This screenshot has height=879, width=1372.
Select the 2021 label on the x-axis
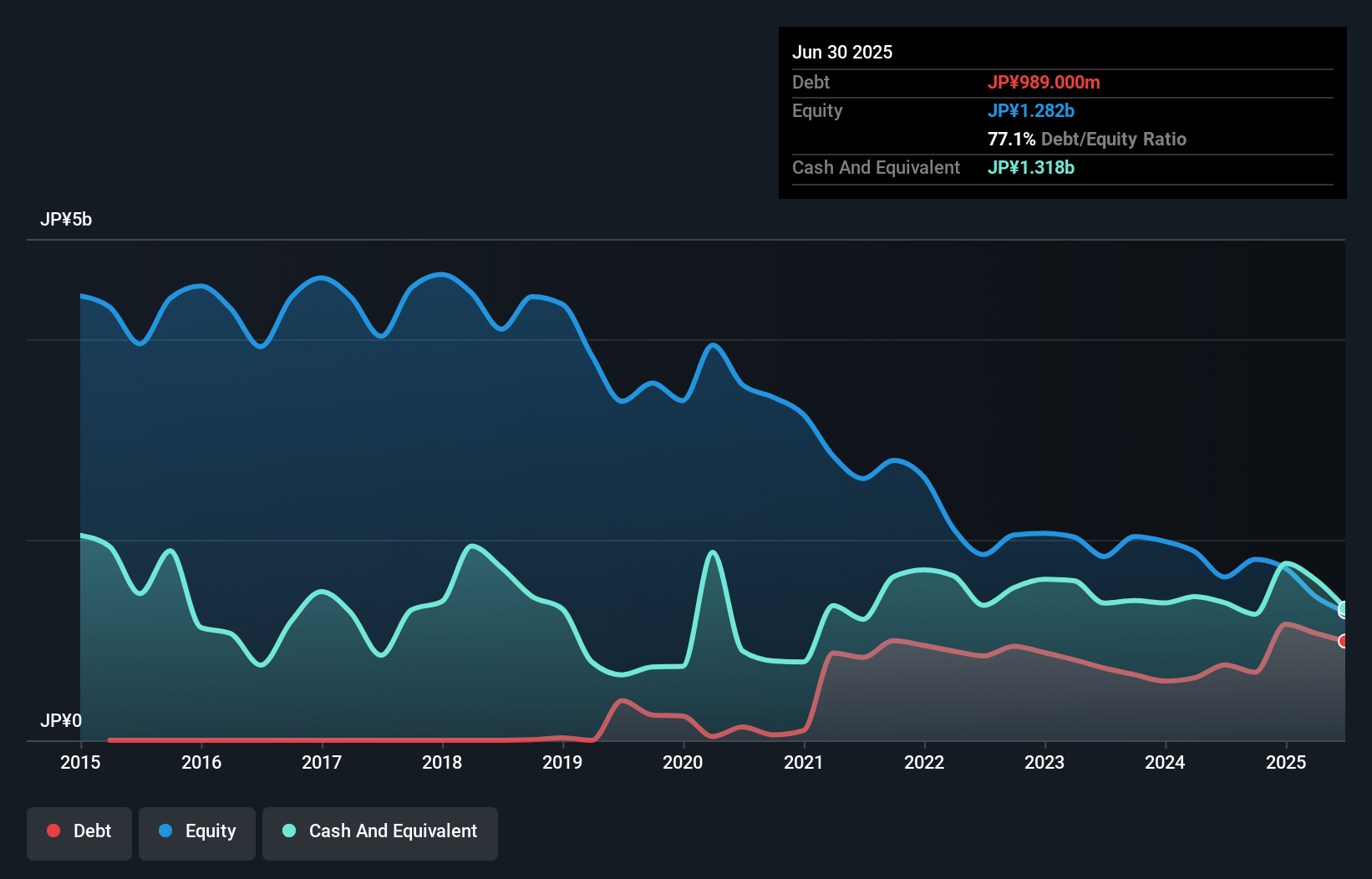pos(804,762)
